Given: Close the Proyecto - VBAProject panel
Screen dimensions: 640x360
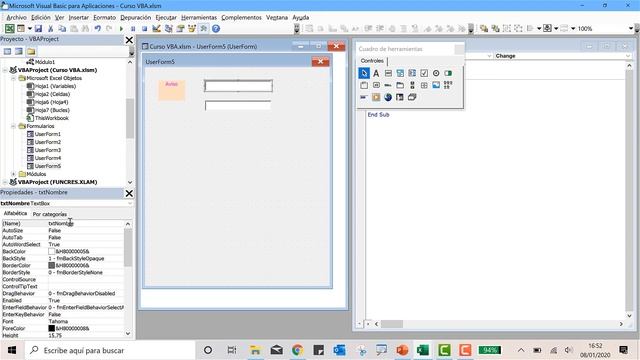Looking at the screenshot, I should (x=129, y=40).
